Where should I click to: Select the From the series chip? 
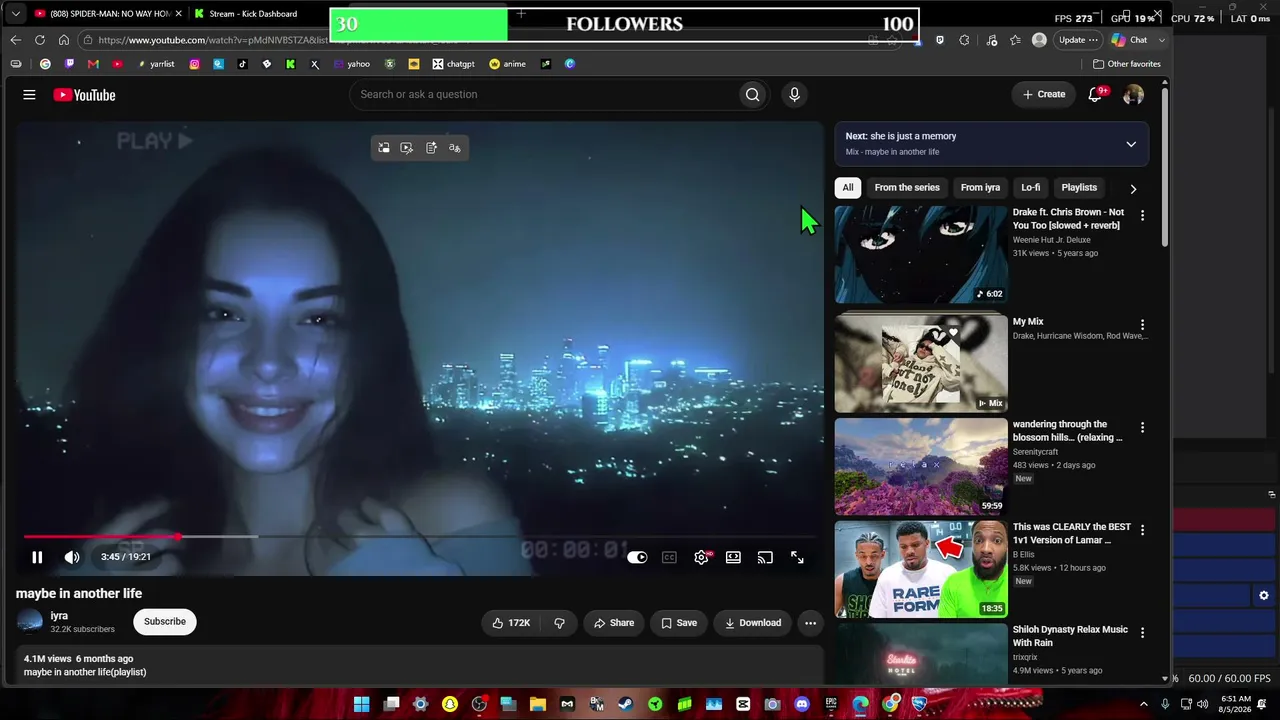[x=907, y=188]
